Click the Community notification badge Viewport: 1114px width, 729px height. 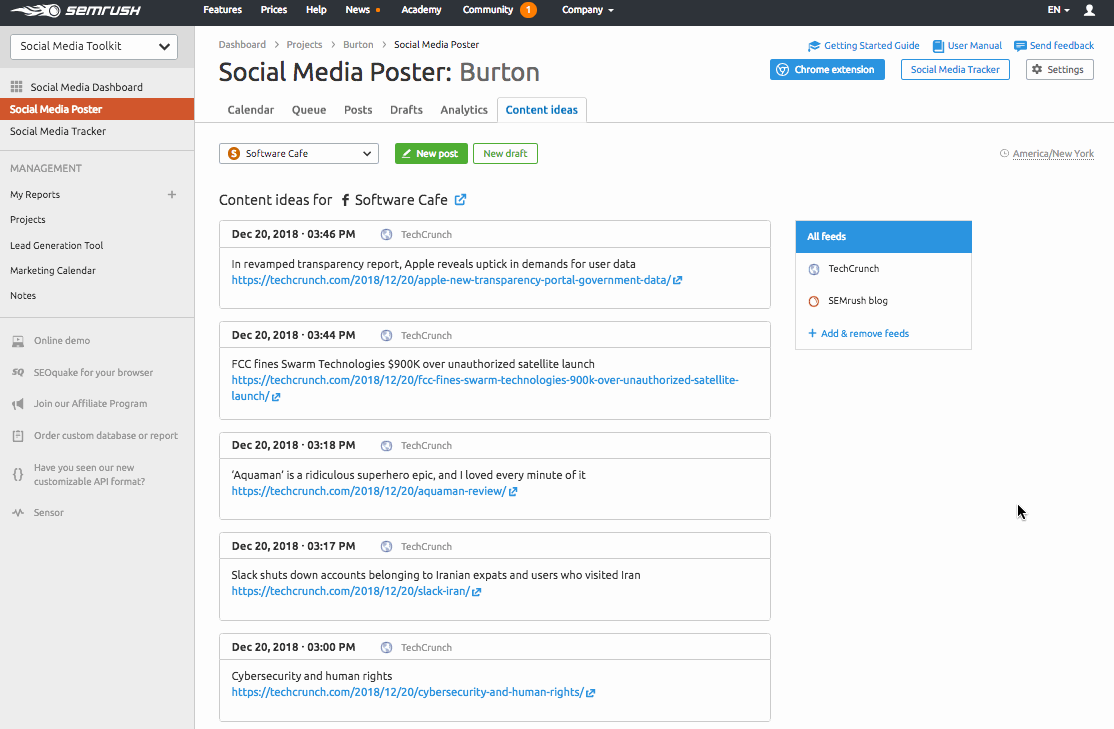(x=528, y=10)
